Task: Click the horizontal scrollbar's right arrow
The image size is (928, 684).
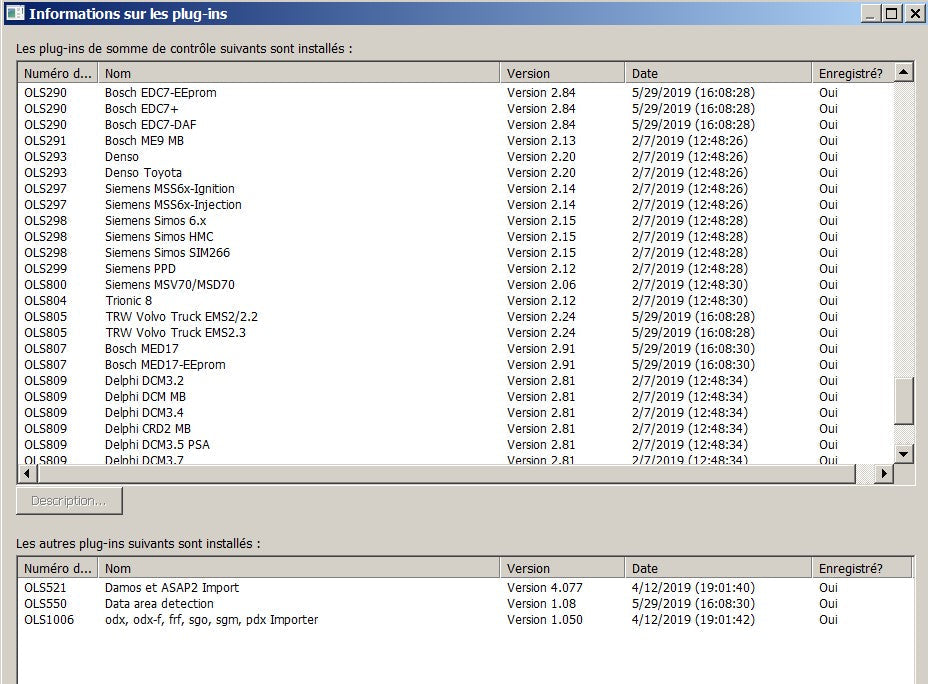Action: [884, 473]
